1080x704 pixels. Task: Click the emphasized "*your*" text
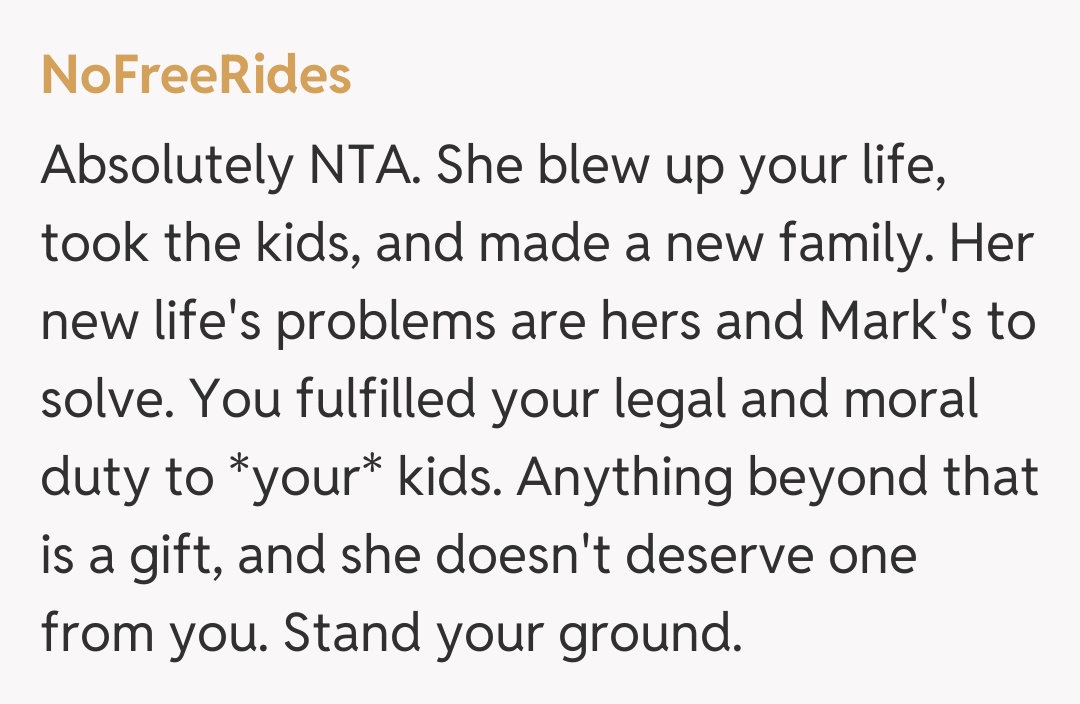pos(305,479)
